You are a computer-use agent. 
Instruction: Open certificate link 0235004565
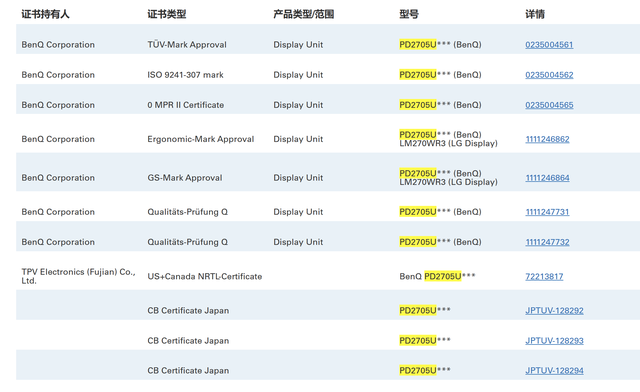tap(549, 105)
